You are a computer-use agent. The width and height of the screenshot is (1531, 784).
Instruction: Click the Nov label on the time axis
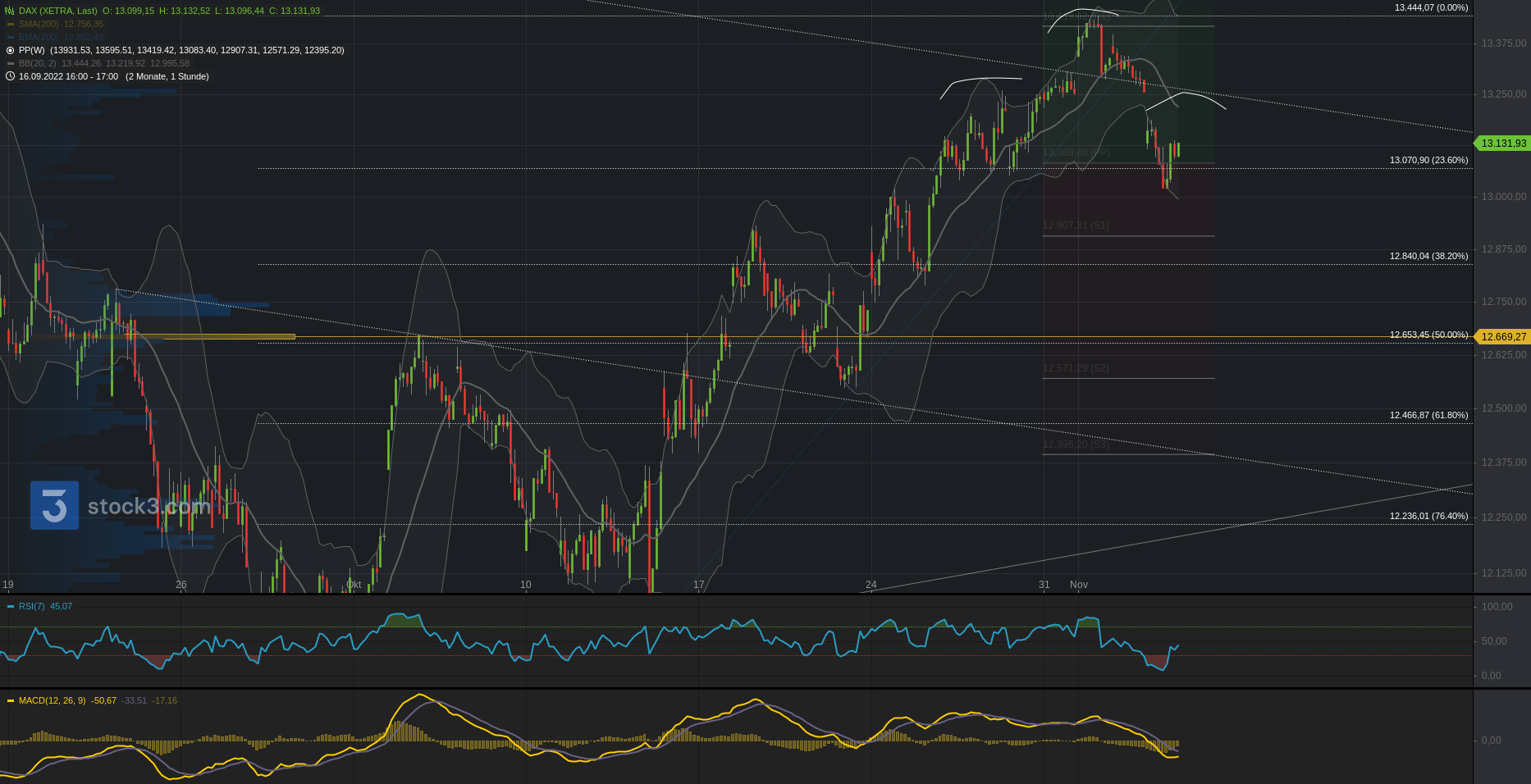point(1079,585)
